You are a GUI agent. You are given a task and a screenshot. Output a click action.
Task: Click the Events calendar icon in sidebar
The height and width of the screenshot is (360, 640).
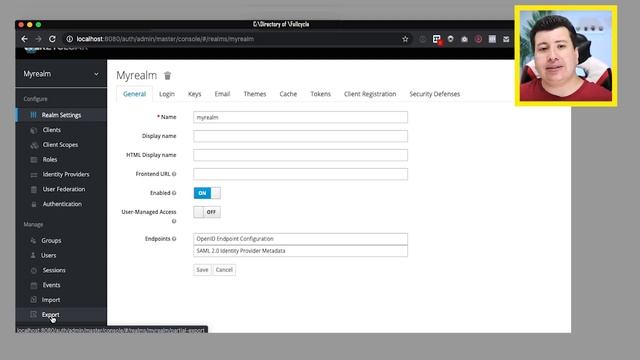pos(33,285)
